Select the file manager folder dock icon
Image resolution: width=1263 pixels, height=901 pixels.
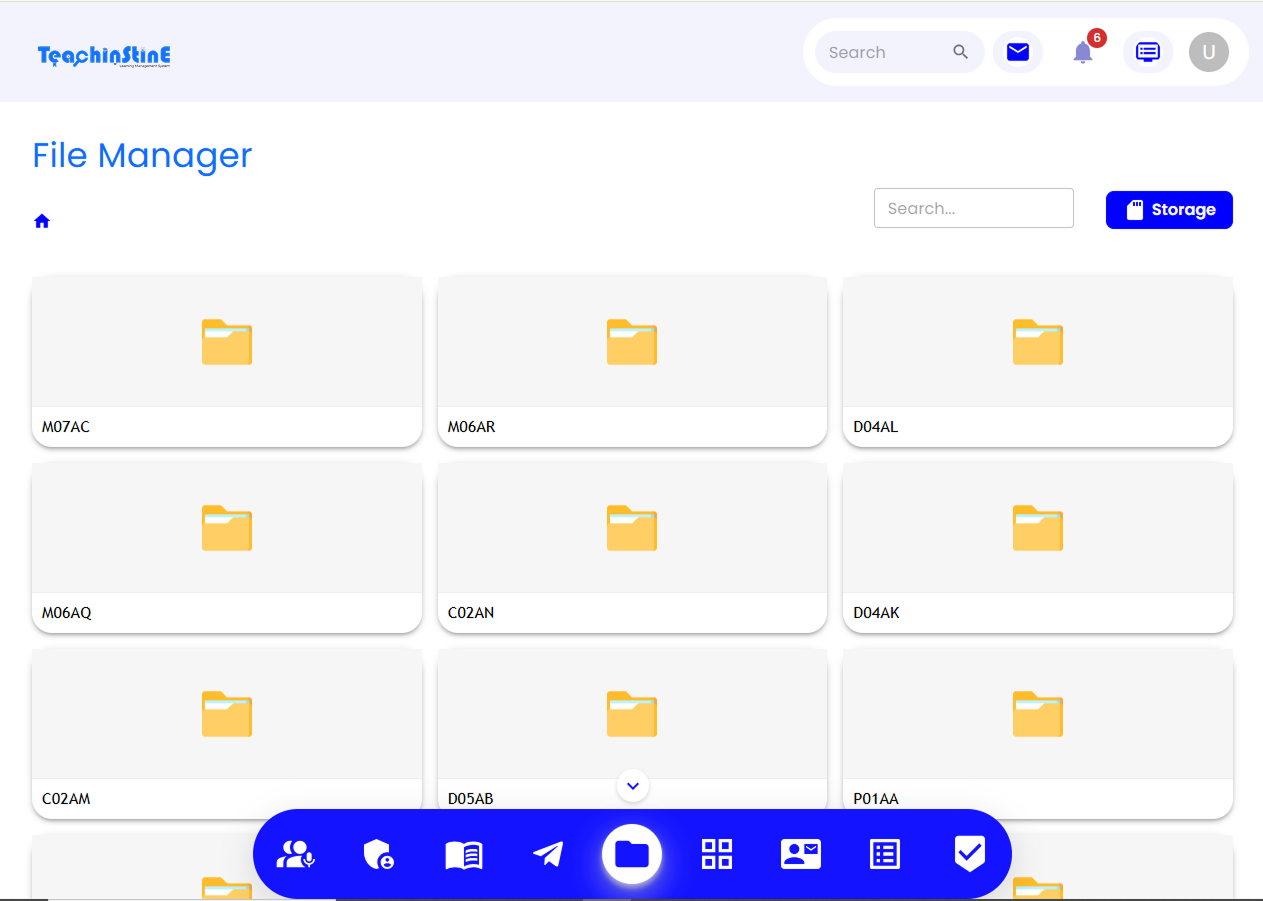click(x=632, y=854)
